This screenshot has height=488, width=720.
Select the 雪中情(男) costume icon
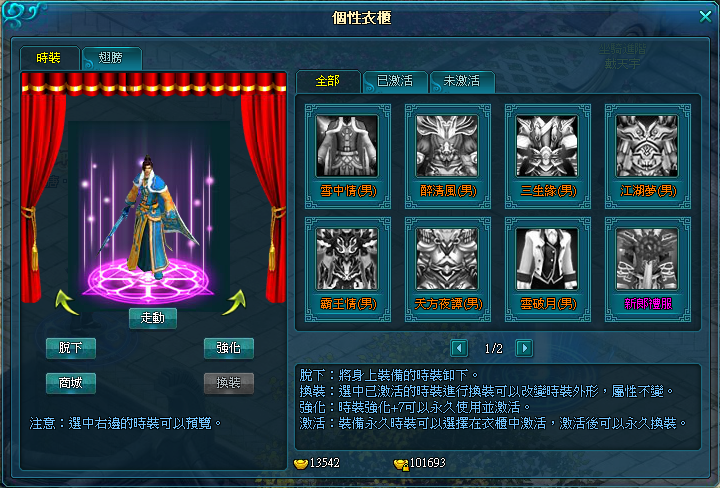[347, 146]
